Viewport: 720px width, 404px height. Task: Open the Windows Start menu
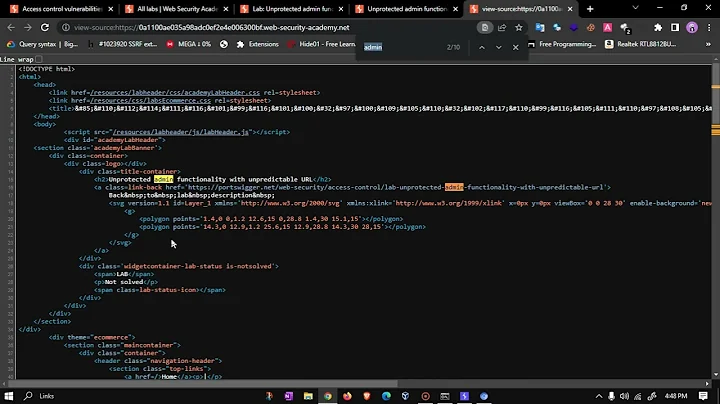point(9,396)
